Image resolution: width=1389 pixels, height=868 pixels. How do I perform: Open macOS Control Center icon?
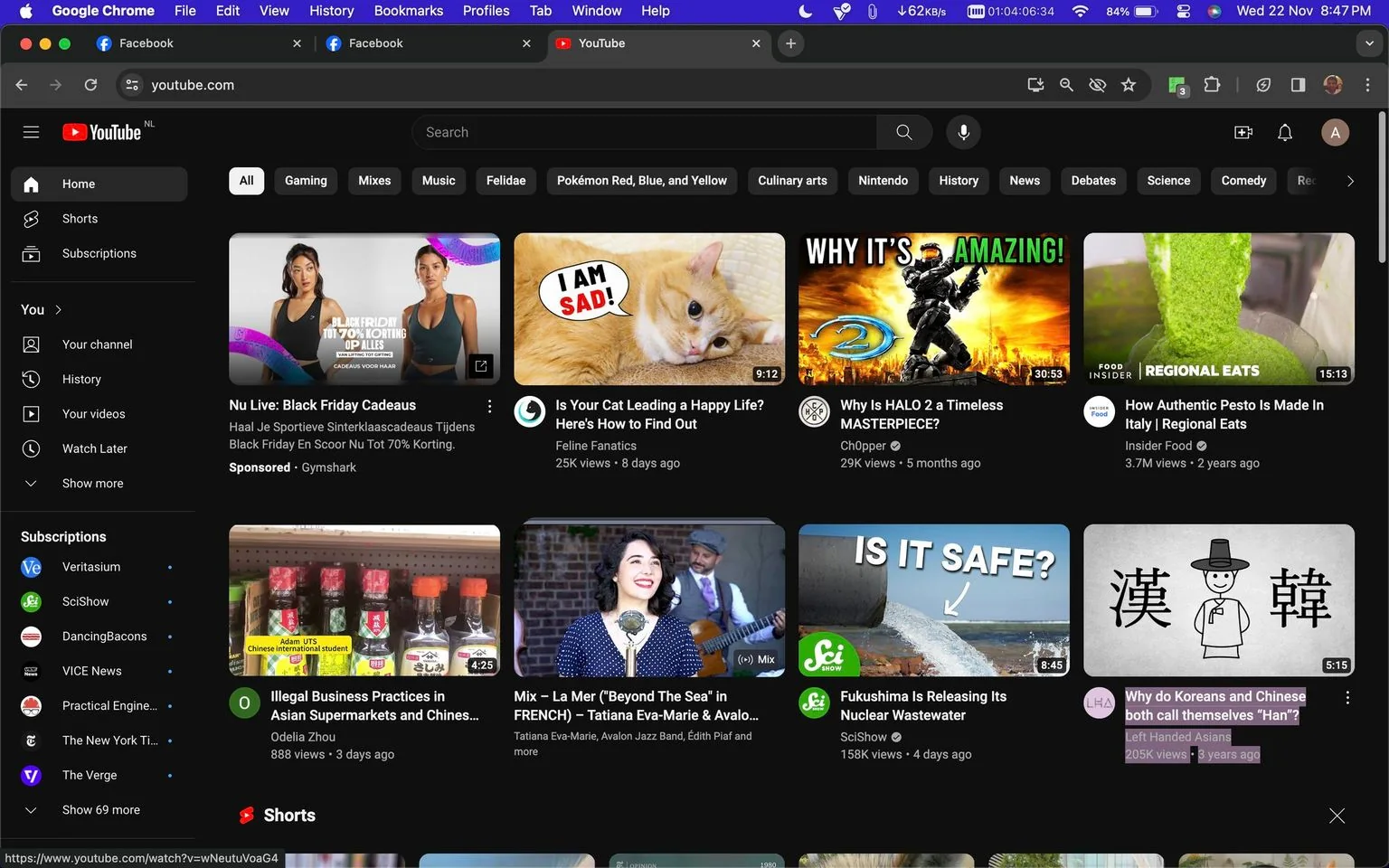click(x=1183, y=11)
